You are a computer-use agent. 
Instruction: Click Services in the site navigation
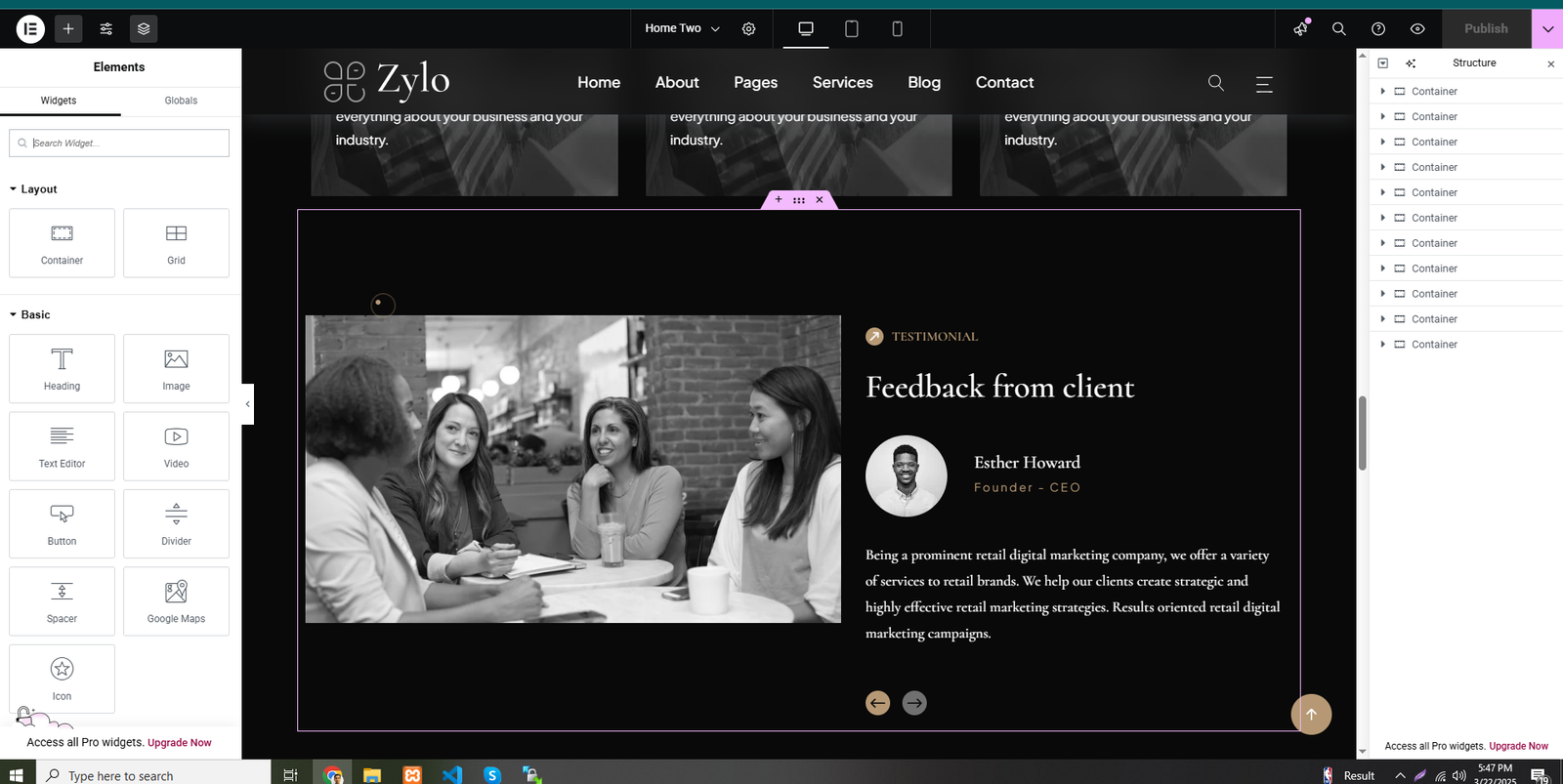pos(842,83)
